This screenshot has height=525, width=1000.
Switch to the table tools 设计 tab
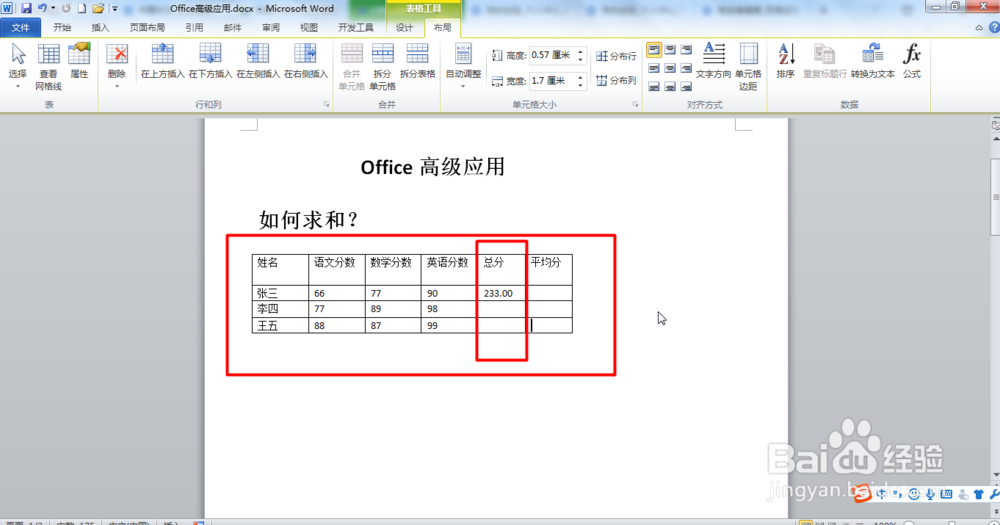(404, 27)
